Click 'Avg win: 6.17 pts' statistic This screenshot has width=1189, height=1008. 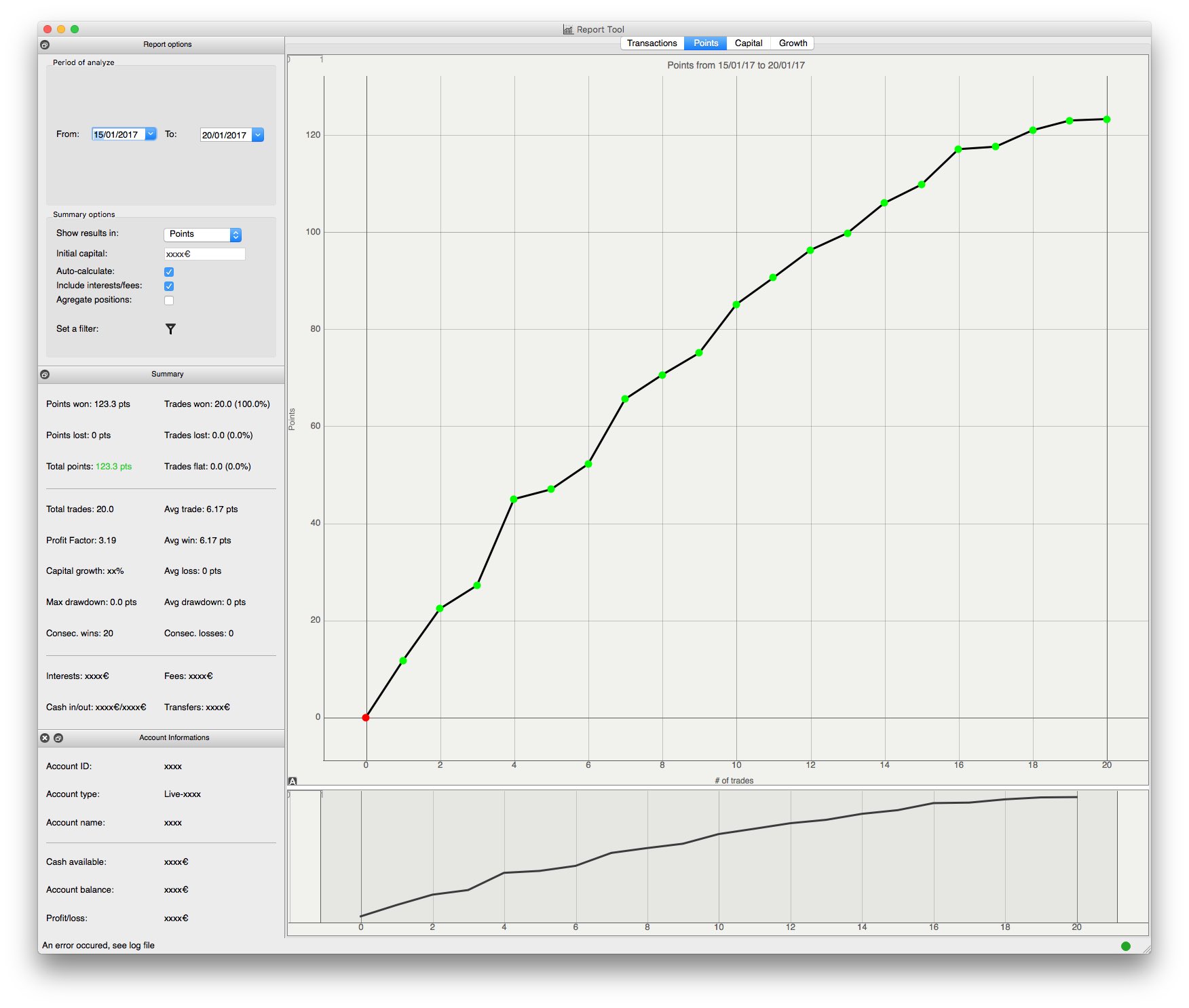coord(197,541)
